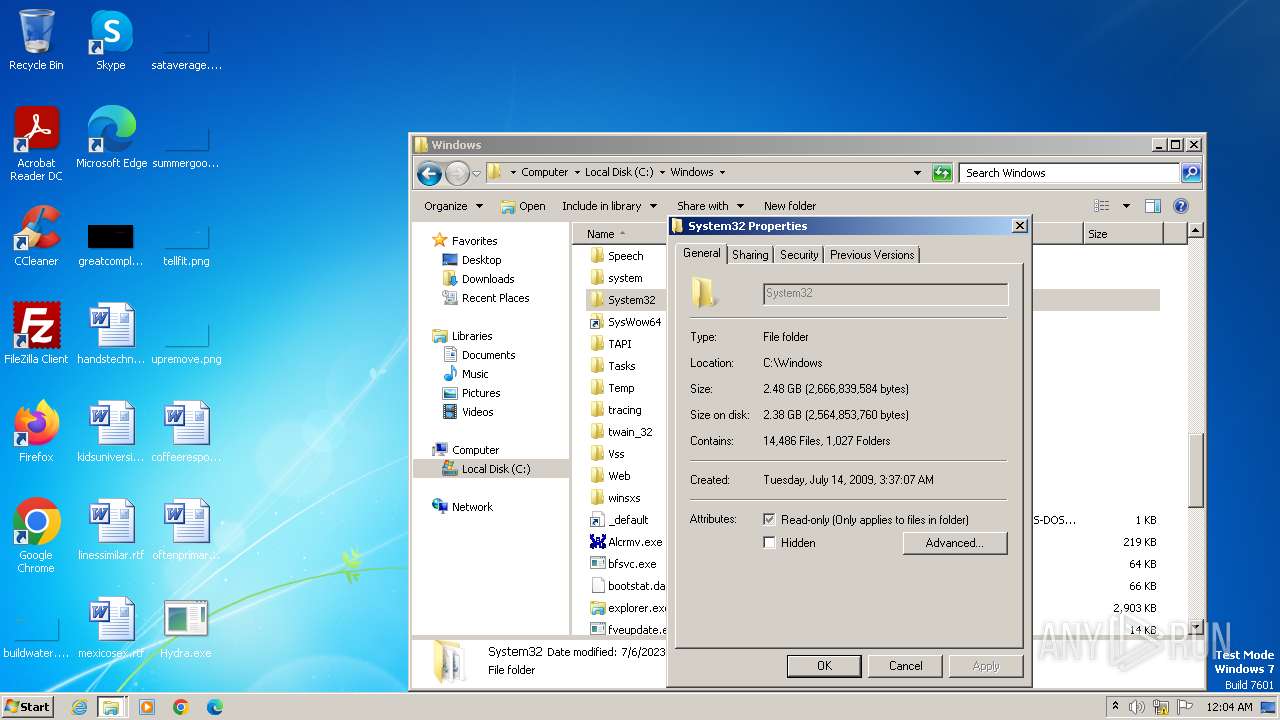Image resolution: width=1280 pixels, height=720 pixels.
Task: Click the OK button
Action: [824, 666]
